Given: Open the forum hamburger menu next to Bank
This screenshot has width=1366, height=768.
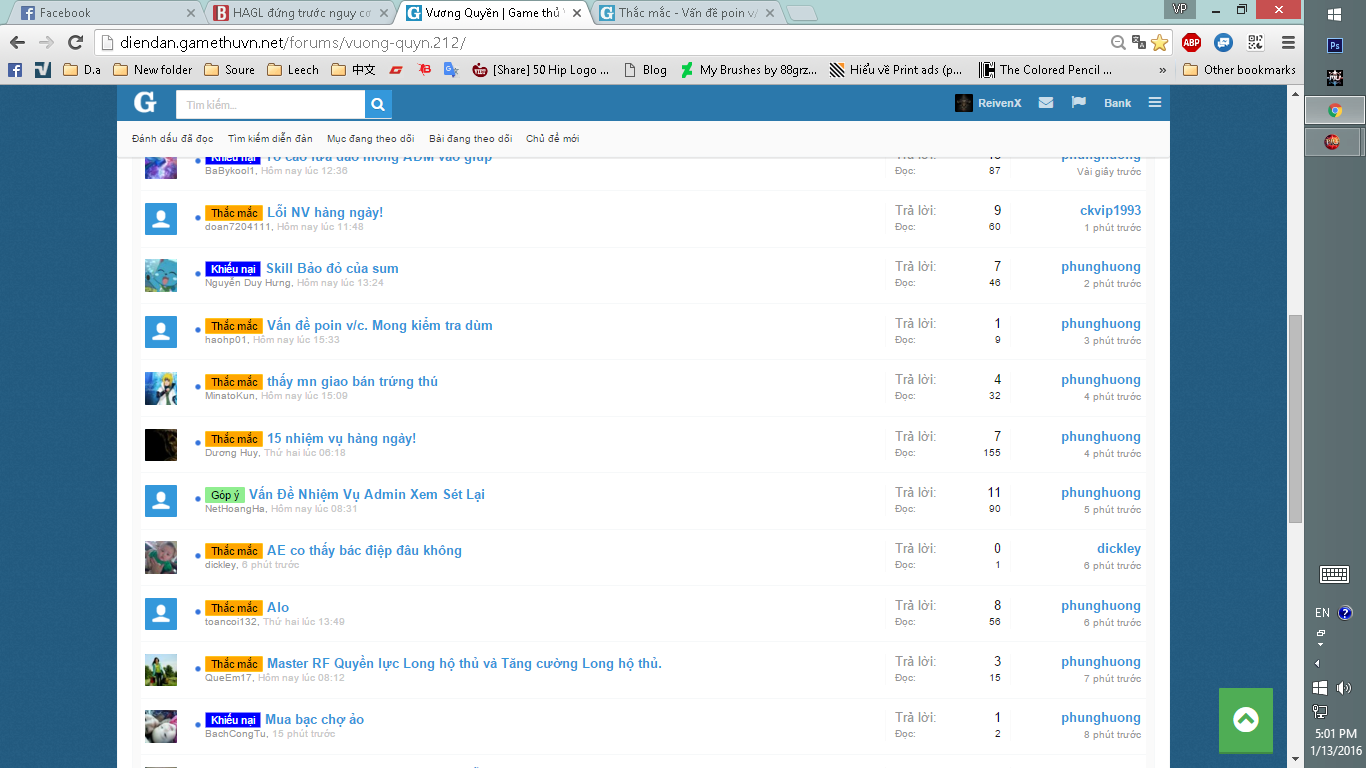Looking at the screenshot, I should (1155, 103).
